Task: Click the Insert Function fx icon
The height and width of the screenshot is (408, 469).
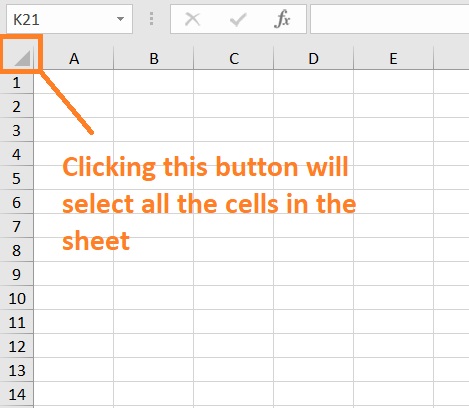Action: pyautogui.click(x=282, y=19)
